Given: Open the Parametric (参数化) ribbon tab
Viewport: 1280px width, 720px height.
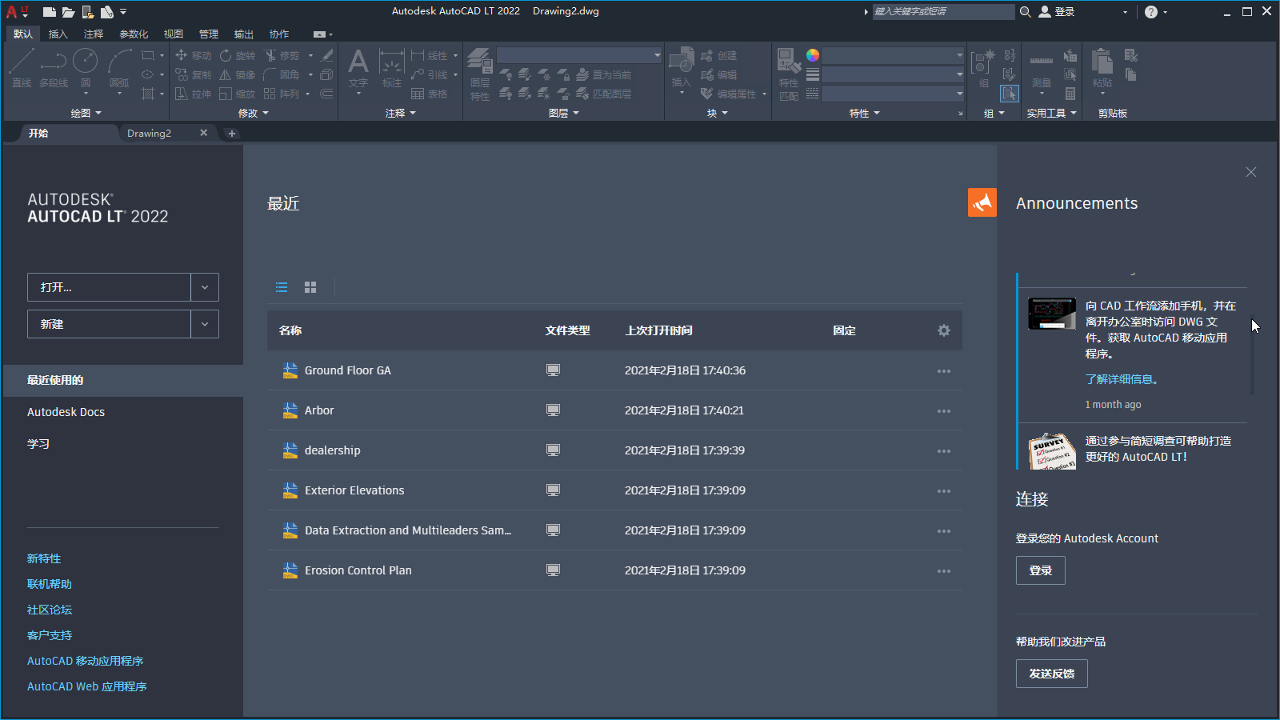Looking at the screenshot, I should coord(134,34).
